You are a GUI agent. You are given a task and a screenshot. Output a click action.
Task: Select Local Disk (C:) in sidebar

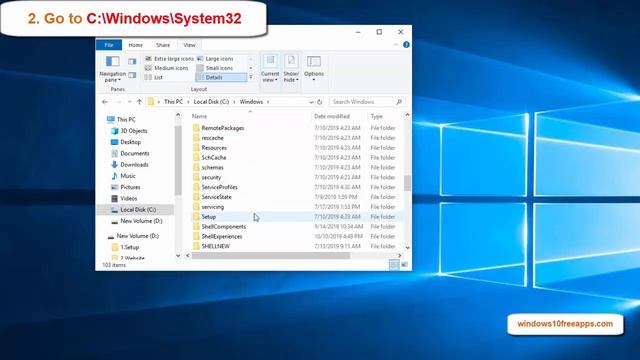click(x=135, y=209)
